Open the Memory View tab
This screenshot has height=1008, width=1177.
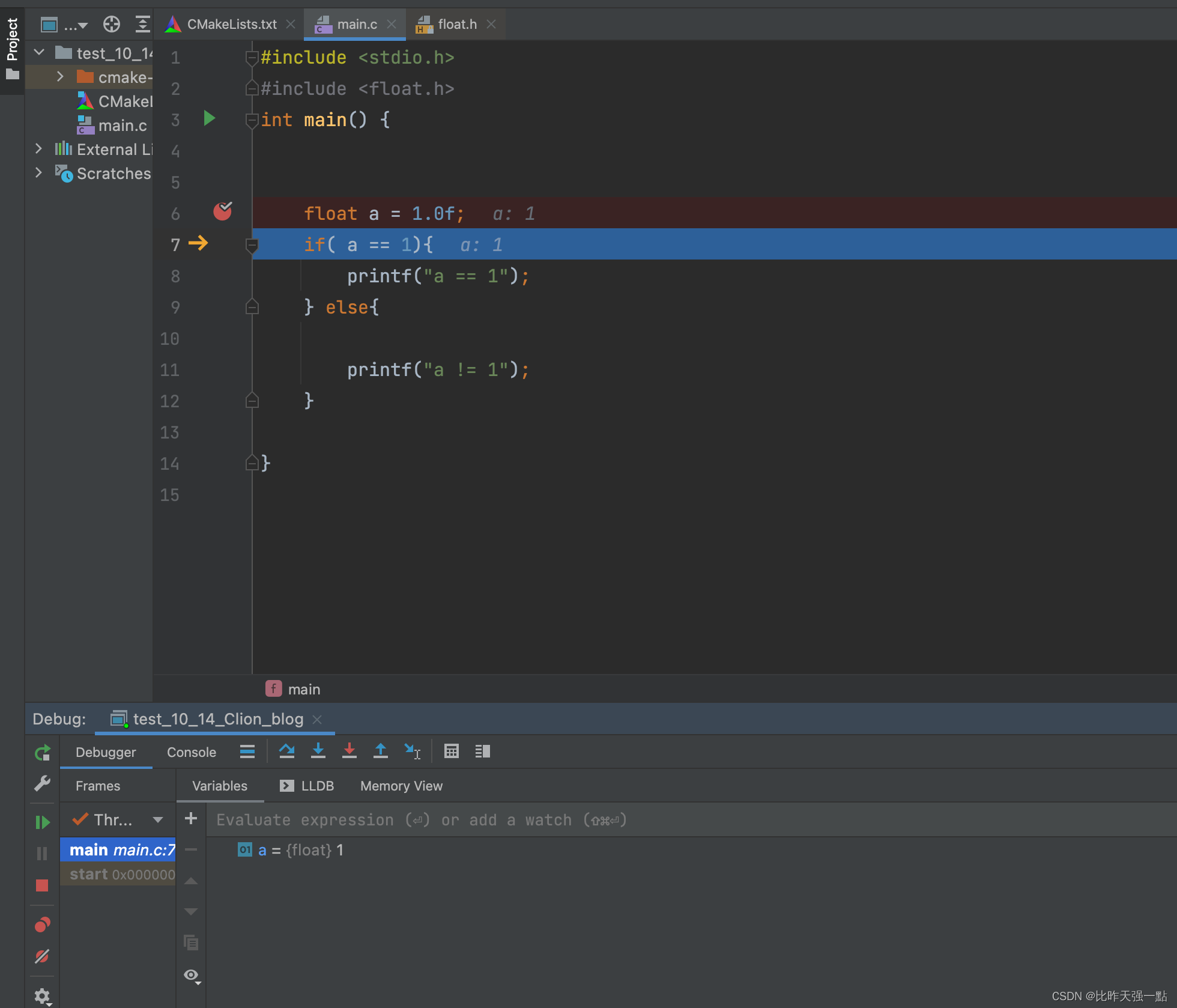coord(401,786)
